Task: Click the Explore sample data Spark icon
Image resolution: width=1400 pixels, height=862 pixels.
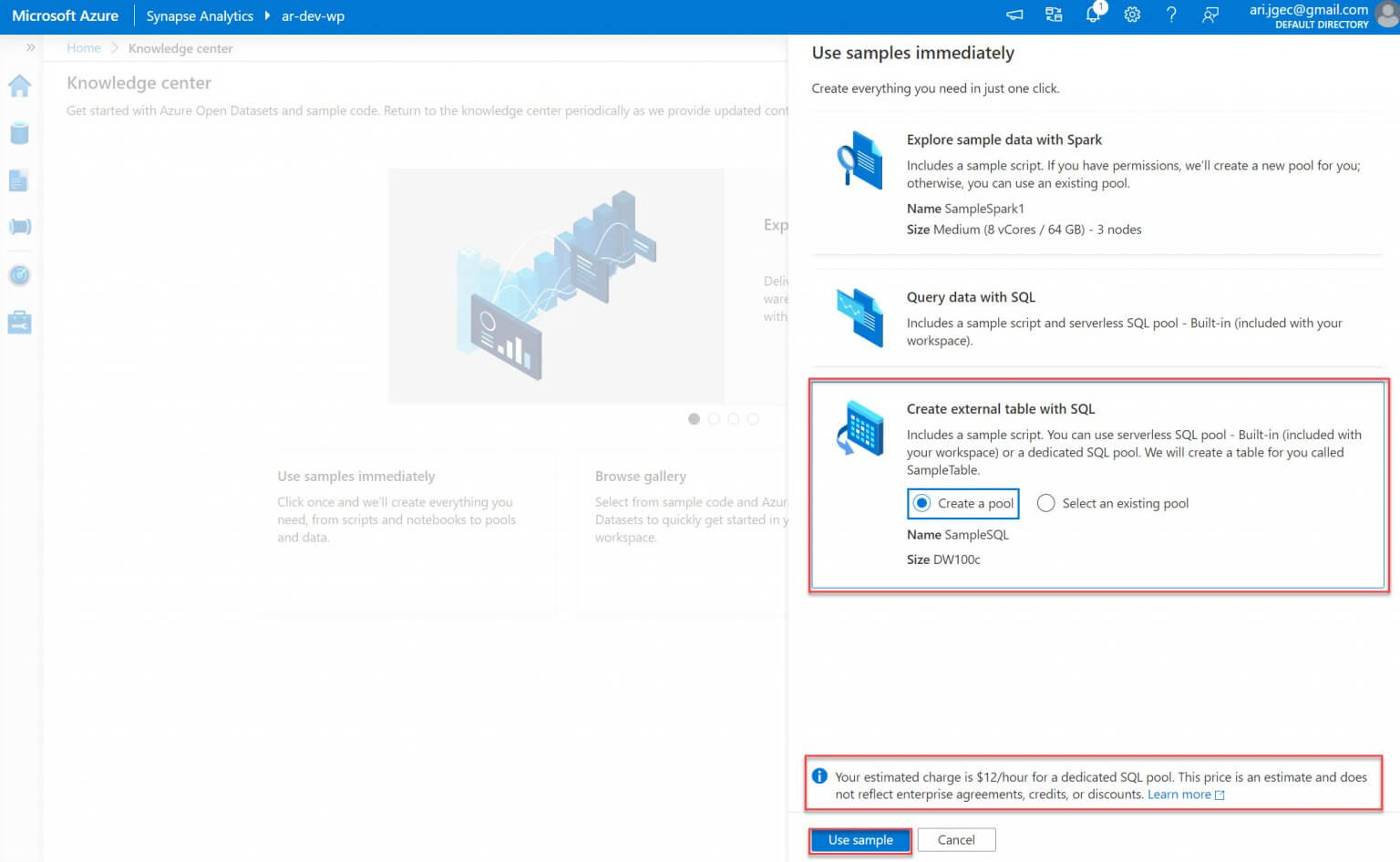Action: [x=860, y=159]
